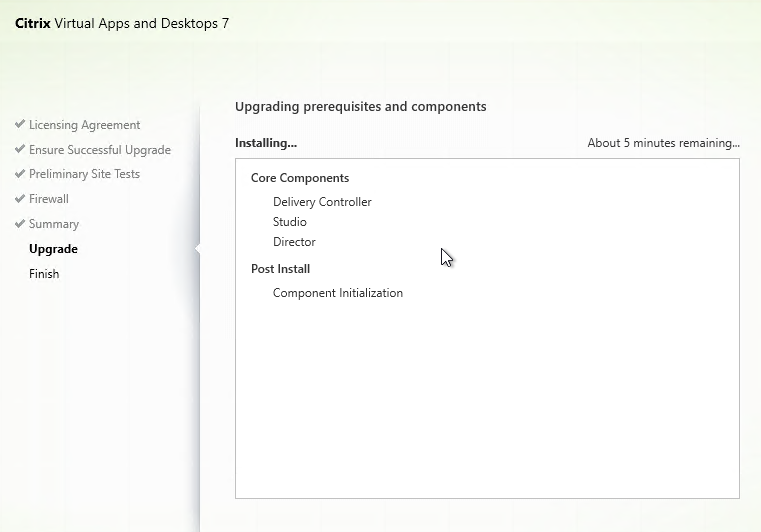Click the arrow pointer marking the Upgrade step
This screenshot has height=532, width=761.
(198, 249)
